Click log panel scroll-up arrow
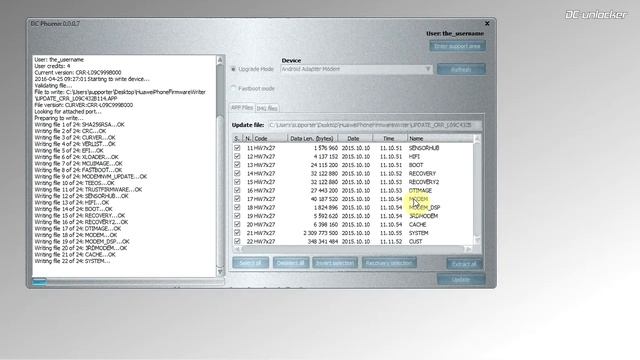640x360 pixels. [220, 60]
